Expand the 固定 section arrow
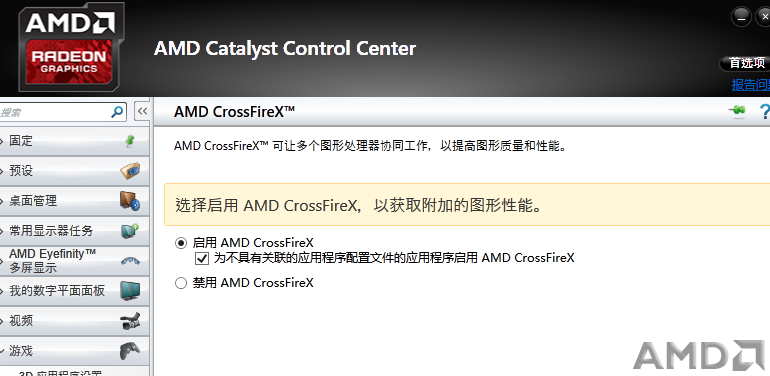The image size is (770, 376). pyautogui.click(x=2, y=141)
